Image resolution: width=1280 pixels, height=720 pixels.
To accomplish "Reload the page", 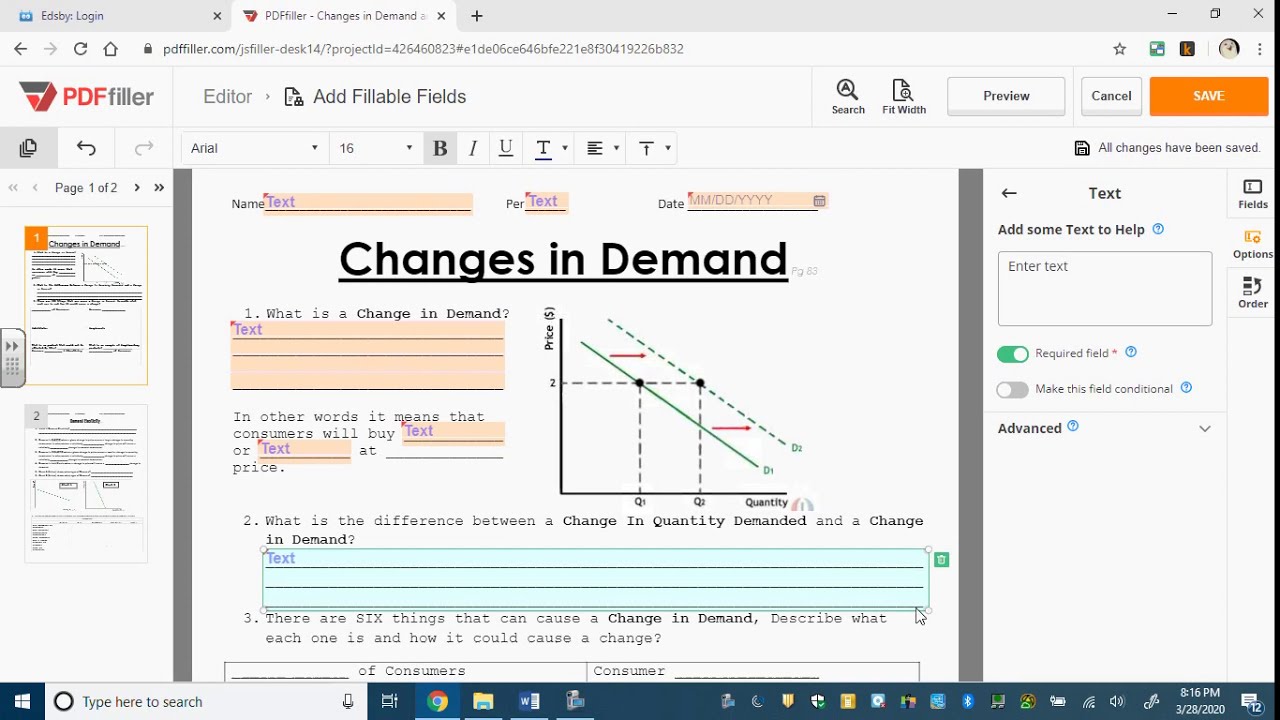I will pyautogui.click(x=80, y=49).
